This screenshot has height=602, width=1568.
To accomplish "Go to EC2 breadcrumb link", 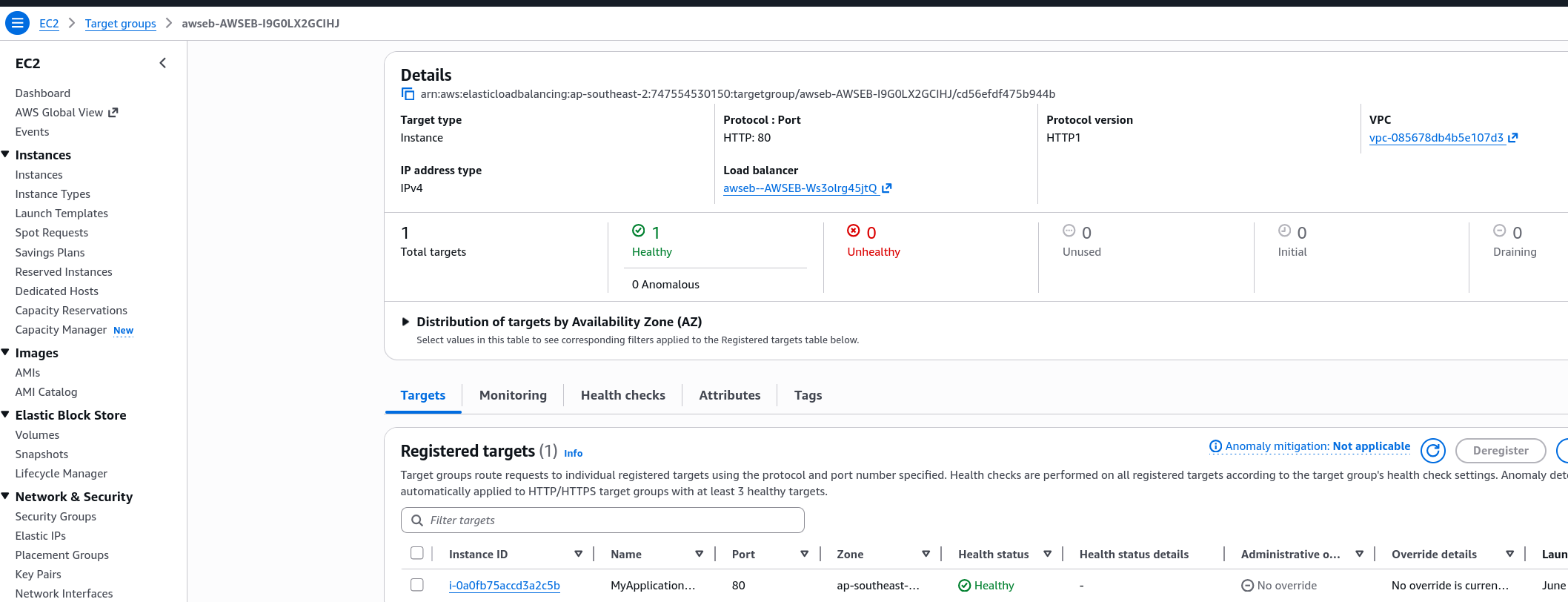I will click(x=49, y=23).
